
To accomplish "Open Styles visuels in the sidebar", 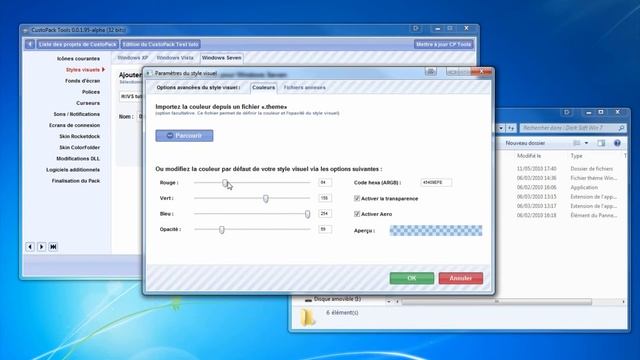I will (x=83, y=70).
